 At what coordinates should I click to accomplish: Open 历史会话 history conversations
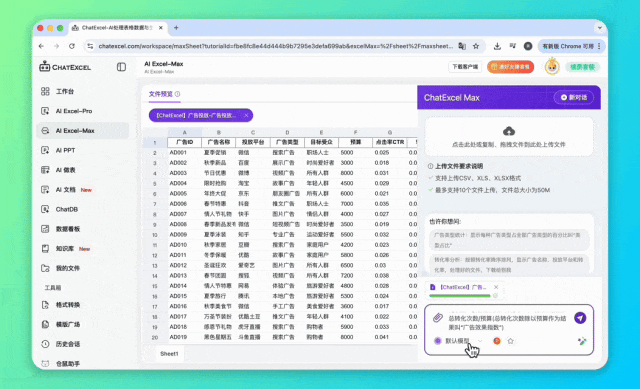click(68, 344)
